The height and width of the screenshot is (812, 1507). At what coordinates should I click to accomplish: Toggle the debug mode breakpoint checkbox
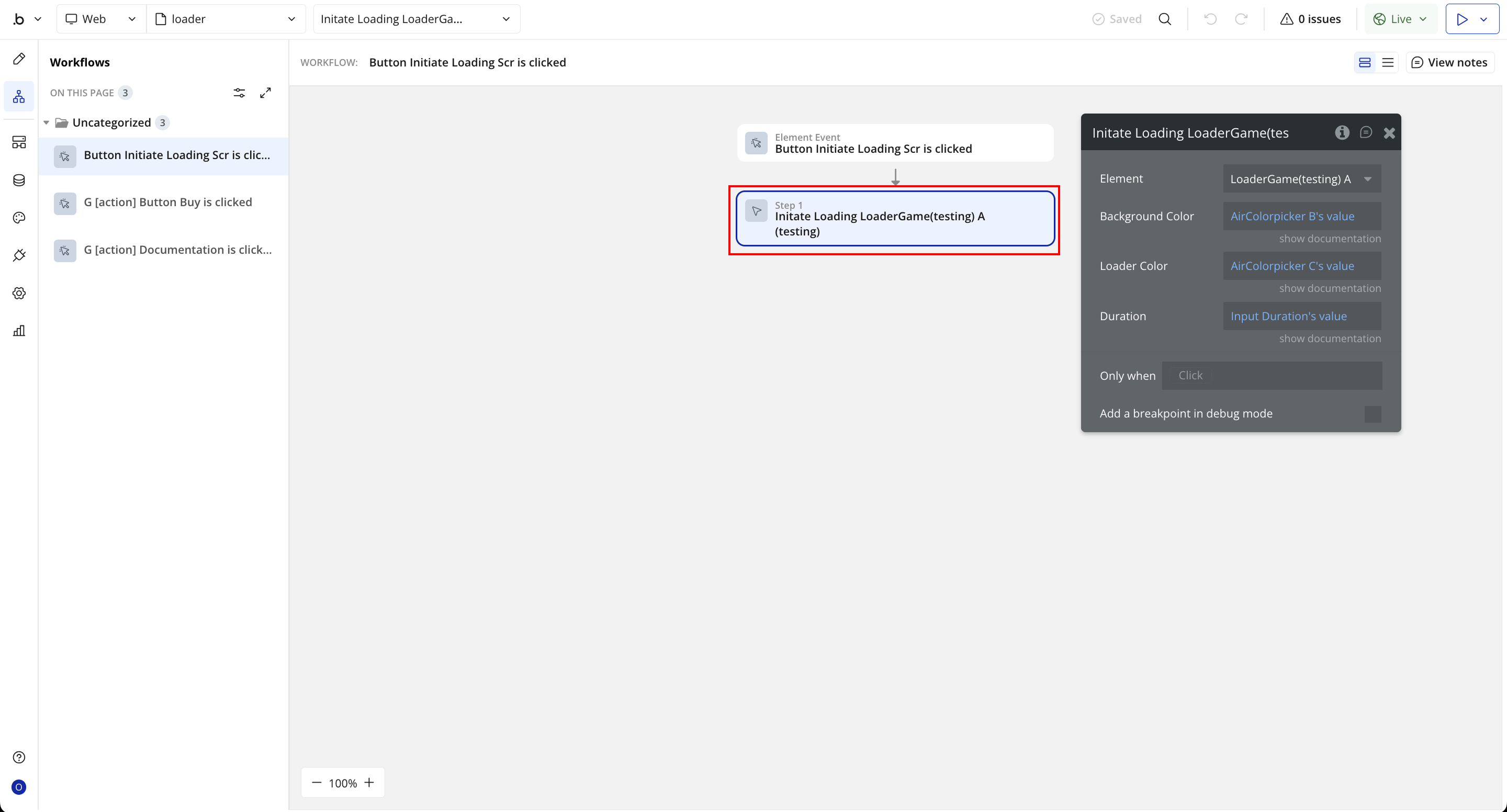click(1373, 414)
